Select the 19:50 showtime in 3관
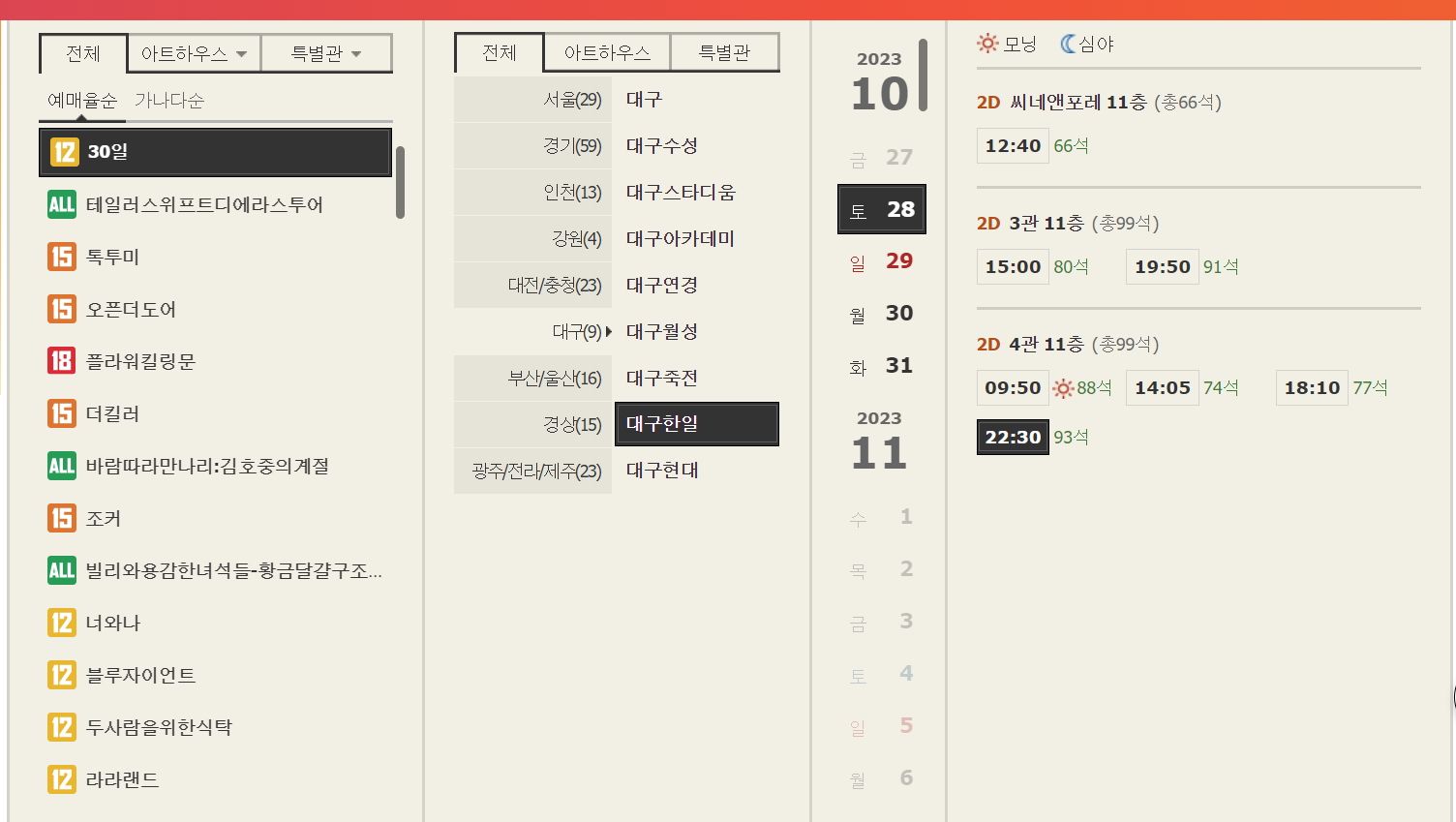 click(x=1162, y=267)
